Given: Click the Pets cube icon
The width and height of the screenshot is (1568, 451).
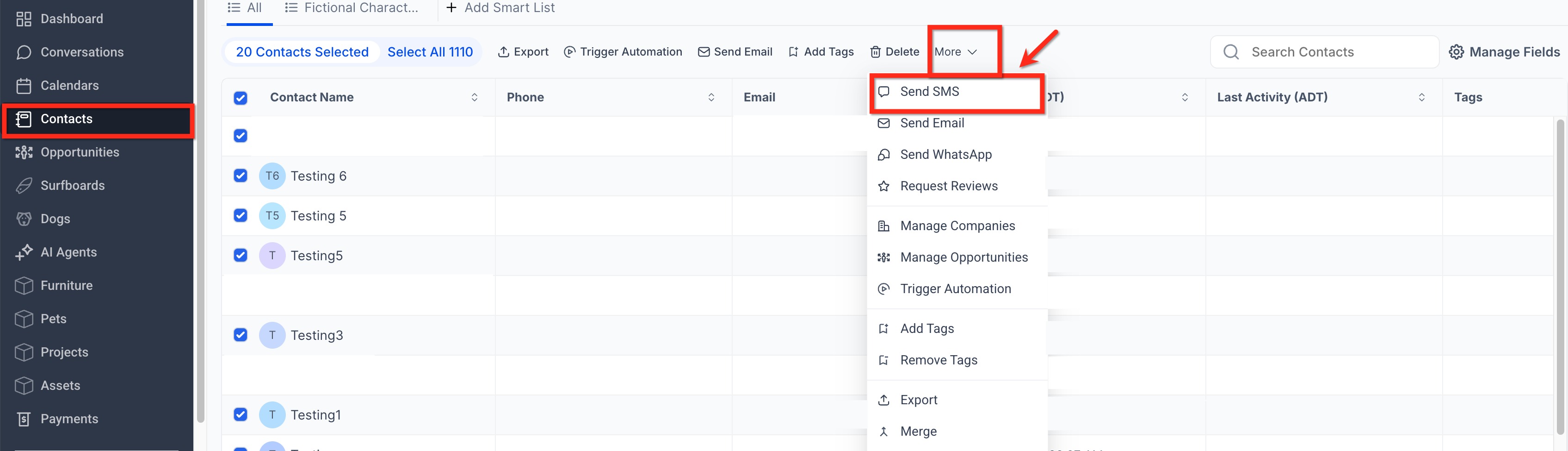Looking at the screenshot, I should pos(24,319).
